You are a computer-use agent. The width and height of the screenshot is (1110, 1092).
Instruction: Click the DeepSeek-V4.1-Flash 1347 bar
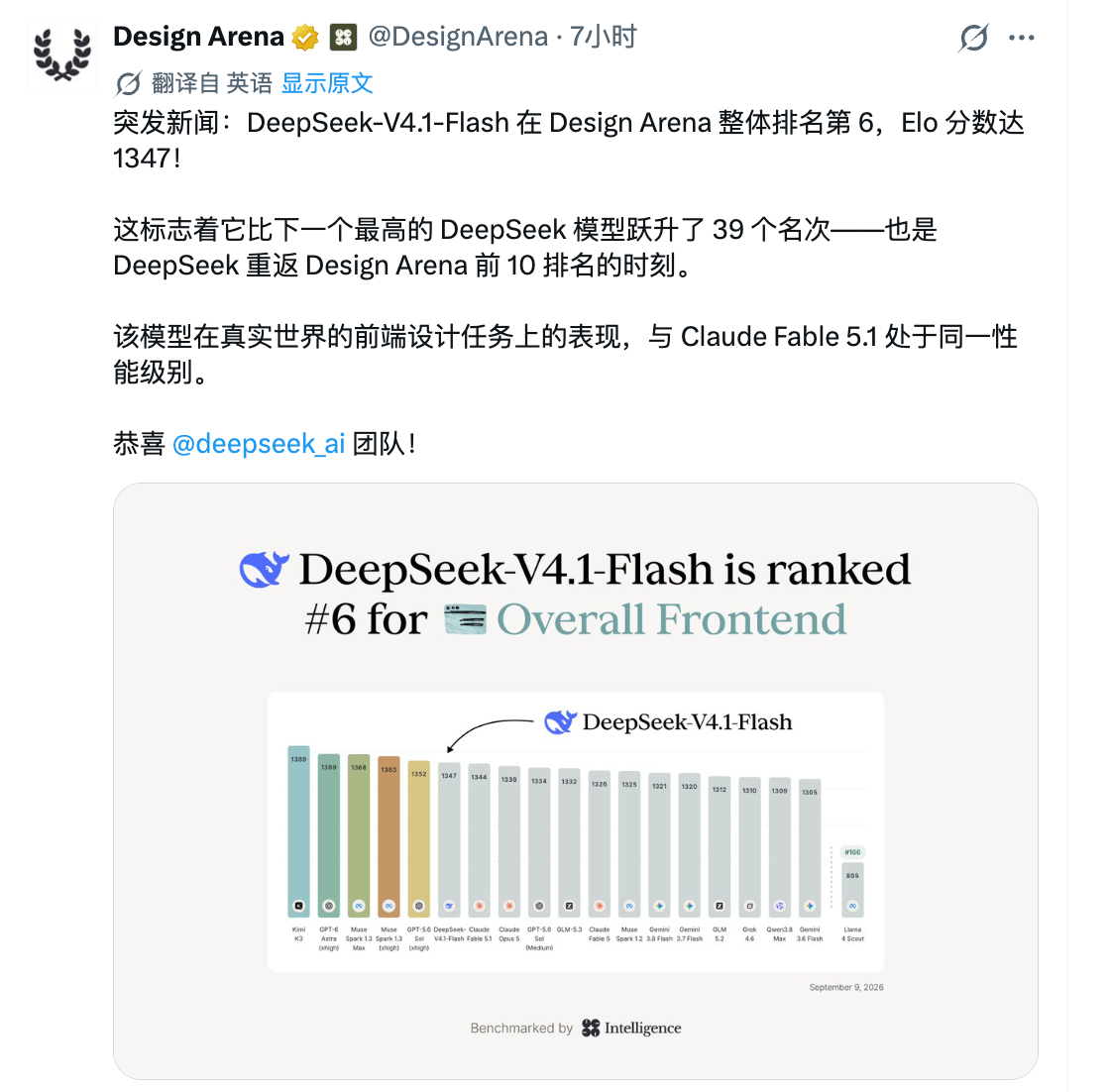tap(449, 840)
